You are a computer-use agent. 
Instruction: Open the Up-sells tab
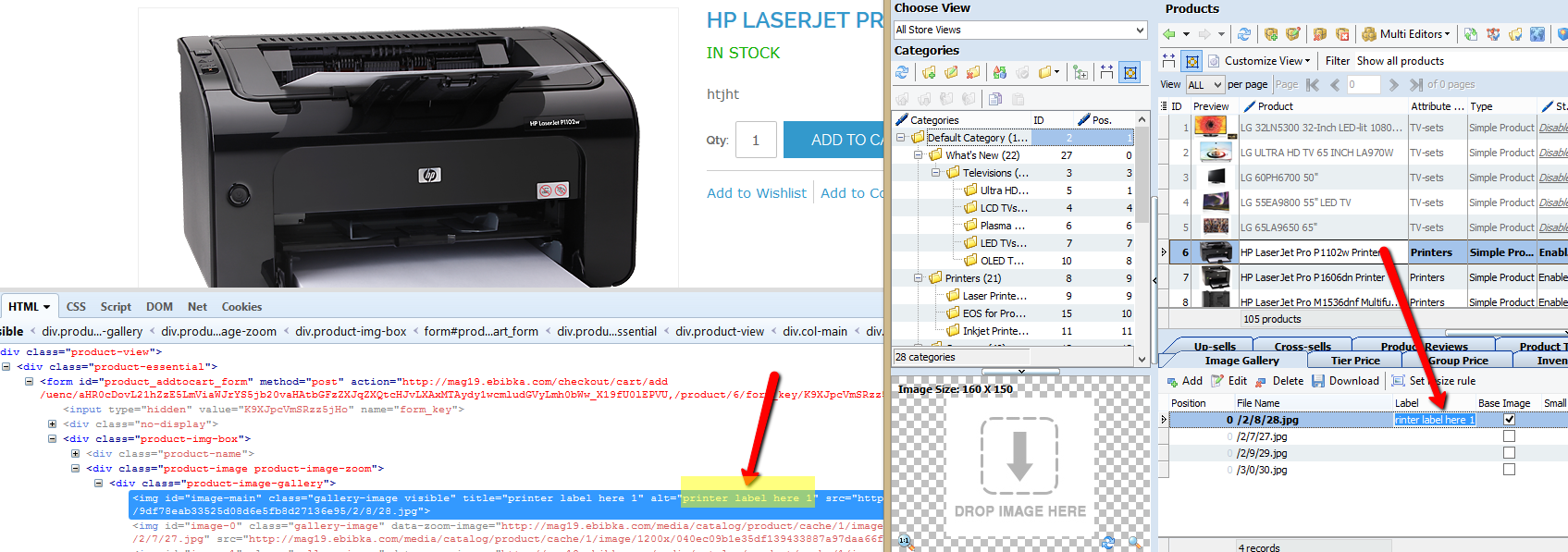pos(1215,347)
